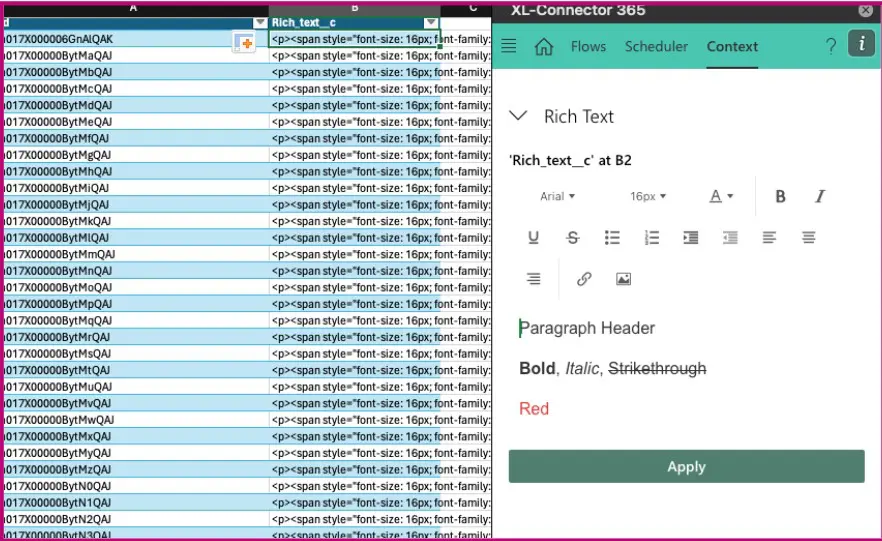The height and width of the screenshot is (541, 882).
Task: Click the Apply button
Action: coord(686,467)
